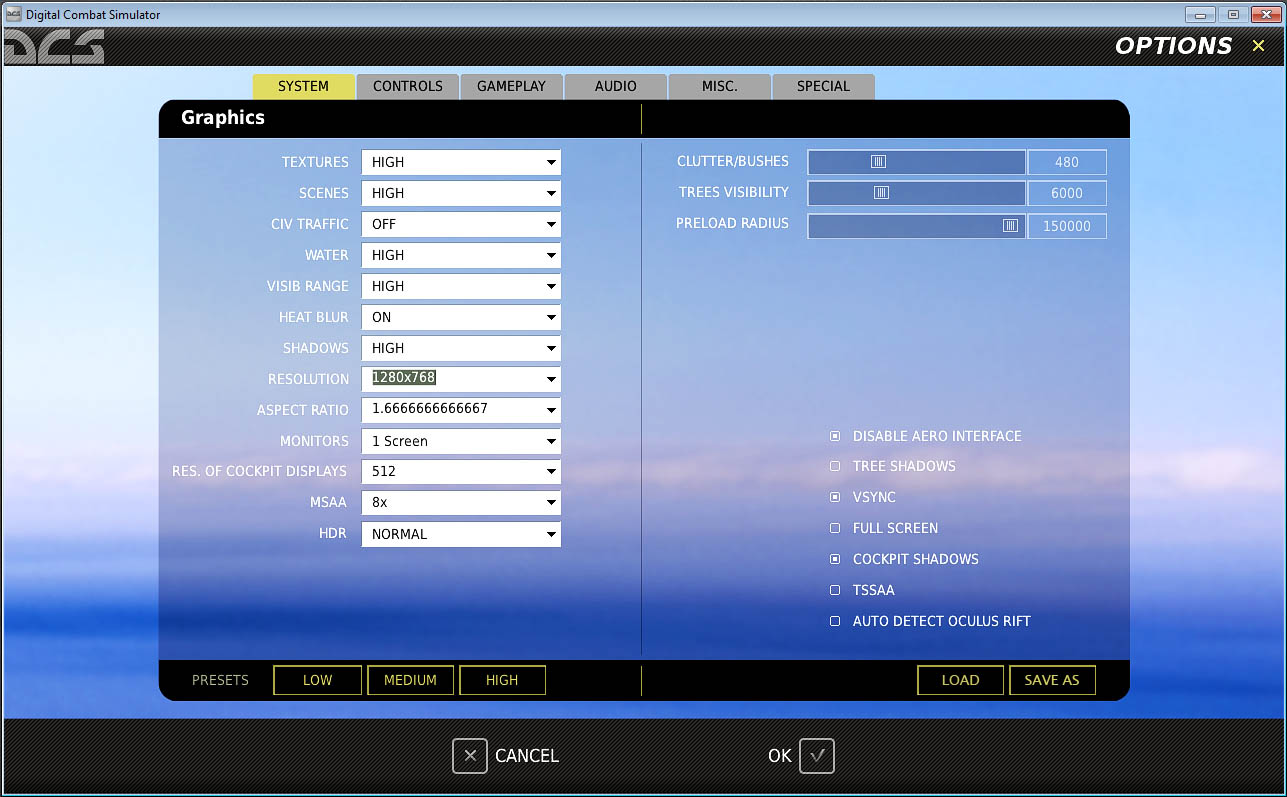1287x797 pixels.
Task: Switch to the CONTROLS tab
Action: 408,86
